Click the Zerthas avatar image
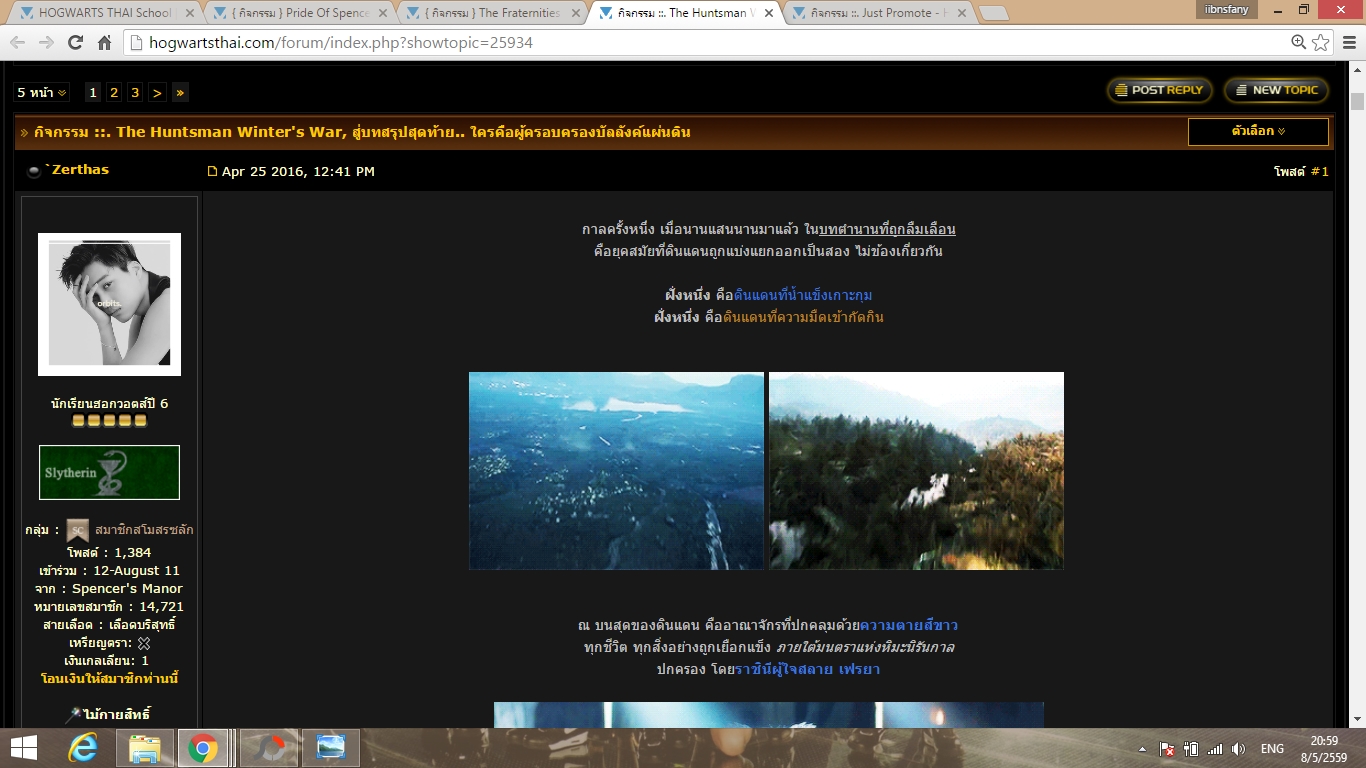 coord(109,304)
